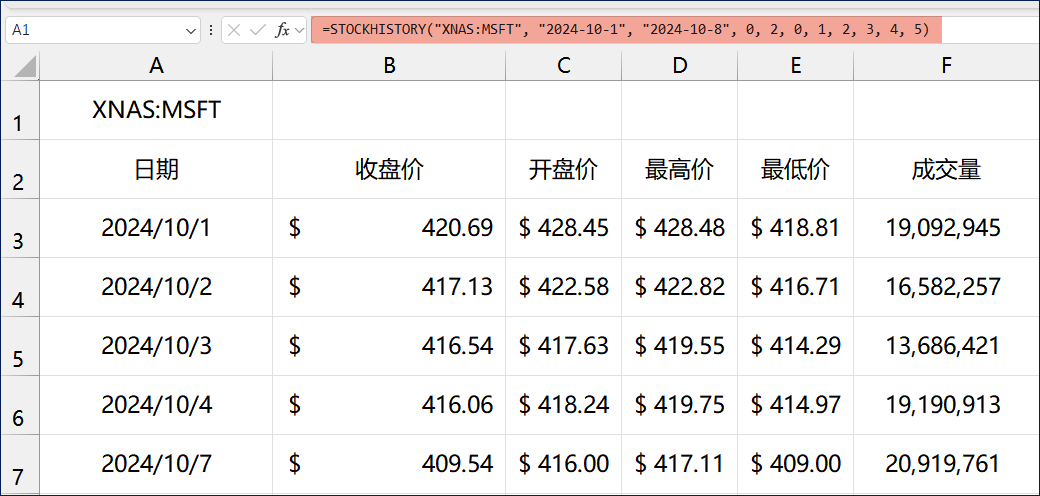This screenshot has width=1040, height=496.
Task: Expand the Name Box dropdown arrow
Action: [x=191, y=31]
